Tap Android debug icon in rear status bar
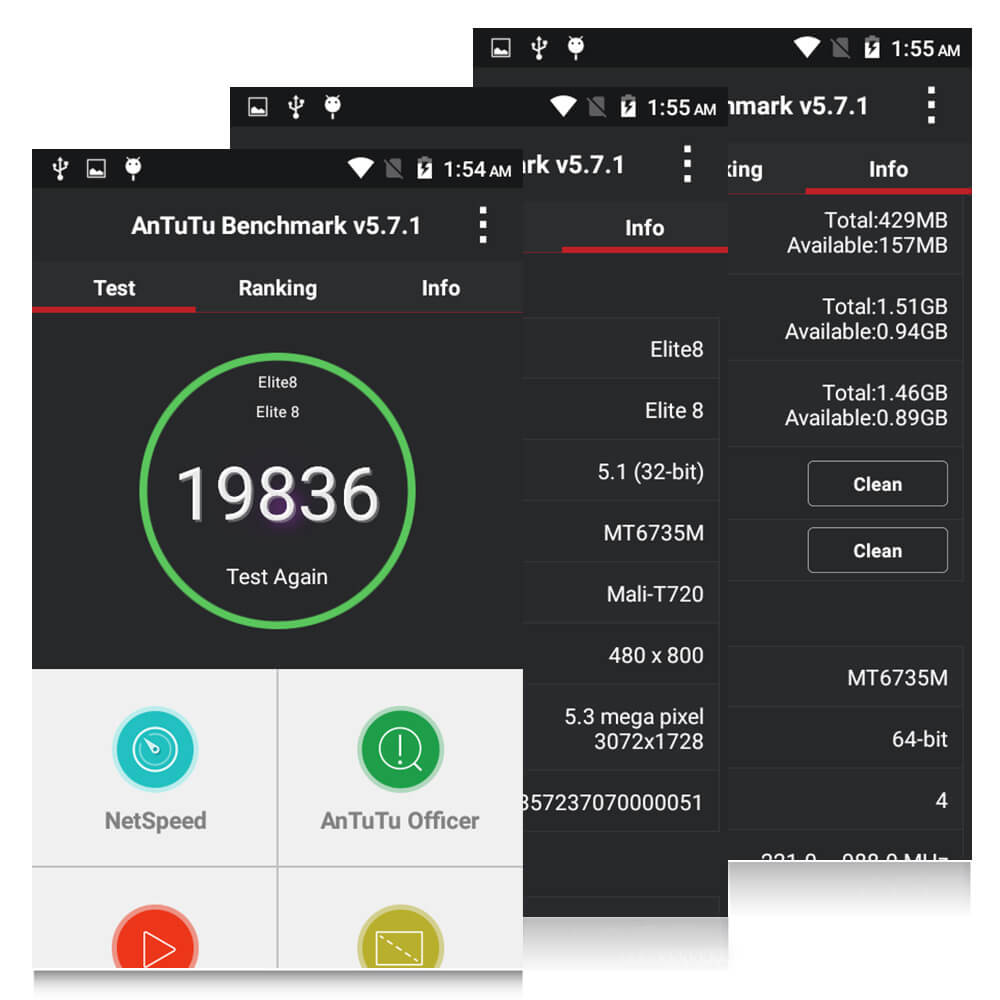This screenshot has width=1000, height=1000. [576, 48]
